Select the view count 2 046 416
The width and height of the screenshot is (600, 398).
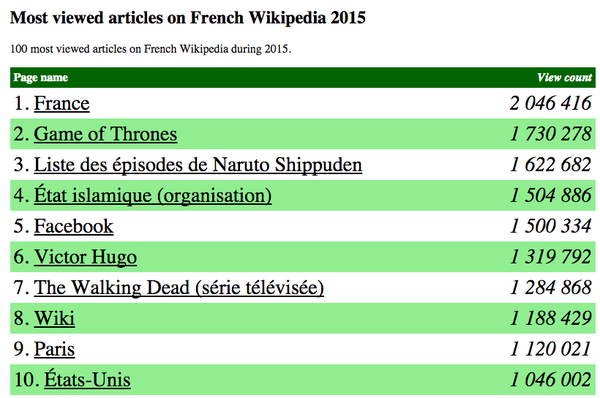pyautogui.click(x=551, y=103)
